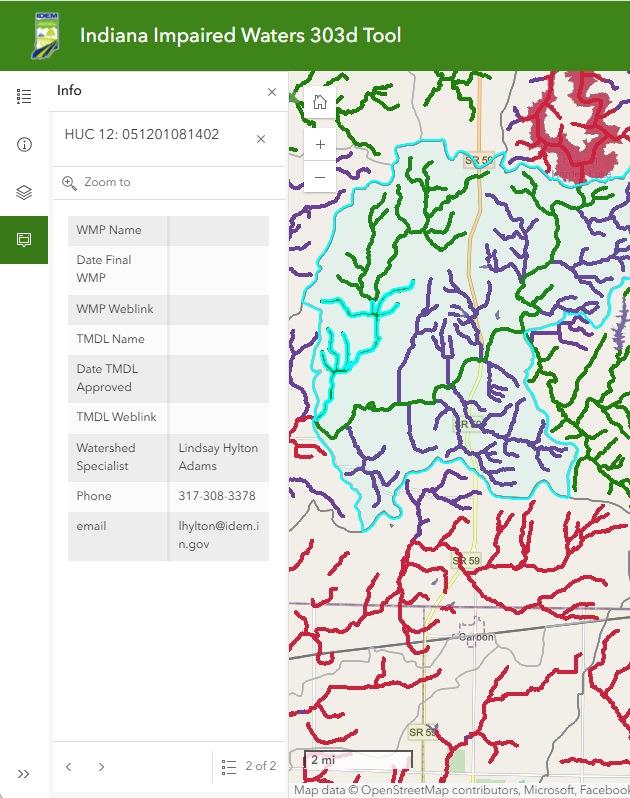Open the Layers list icon
Viewport: 630px width, 798px height.
(x=24, y=192)
